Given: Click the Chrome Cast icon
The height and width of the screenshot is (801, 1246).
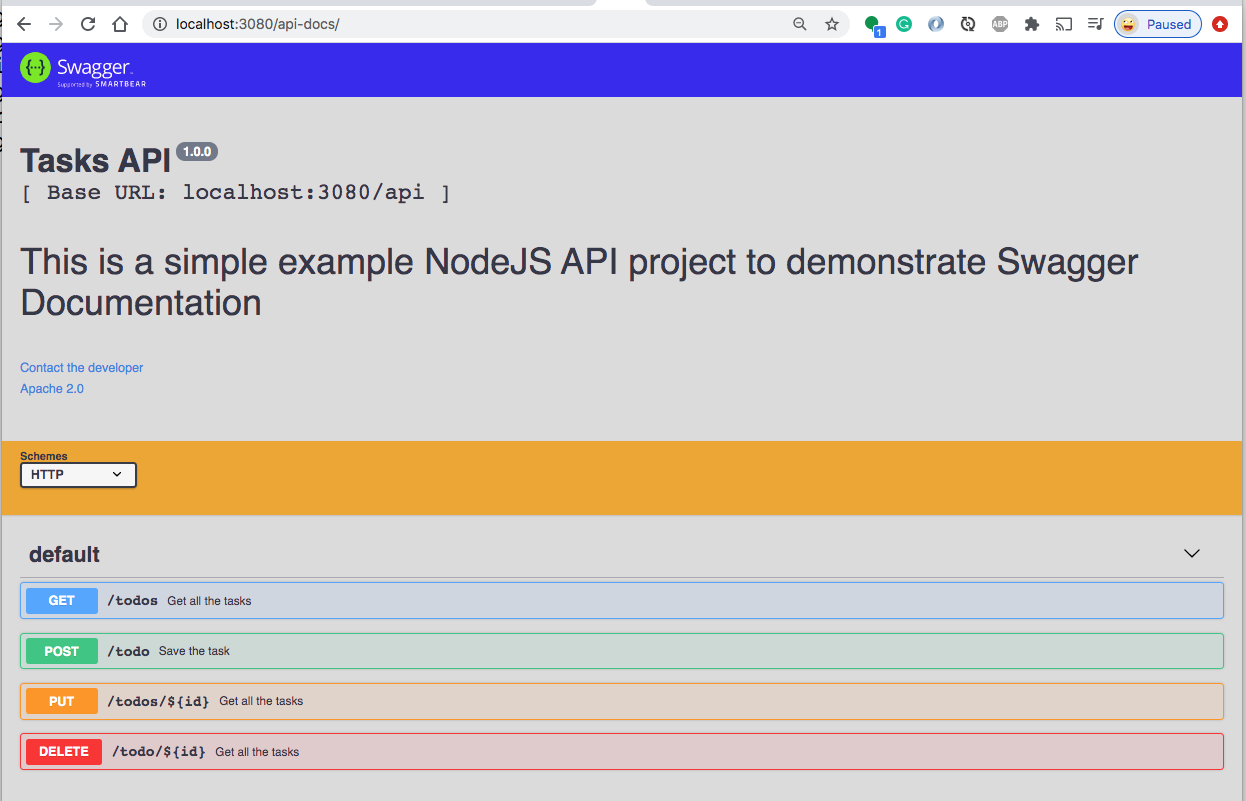Looking at the screenshot, I should point(1064,23).
